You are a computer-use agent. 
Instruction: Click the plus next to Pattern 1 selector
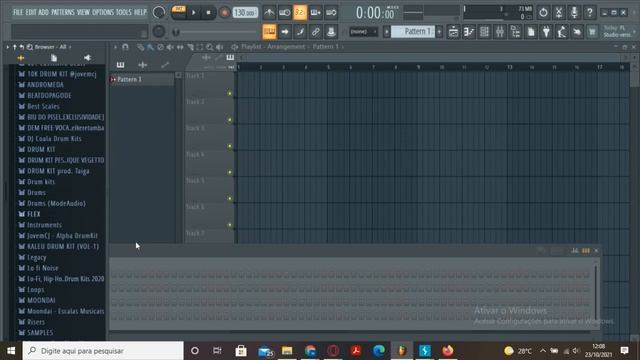pos(439,31)
